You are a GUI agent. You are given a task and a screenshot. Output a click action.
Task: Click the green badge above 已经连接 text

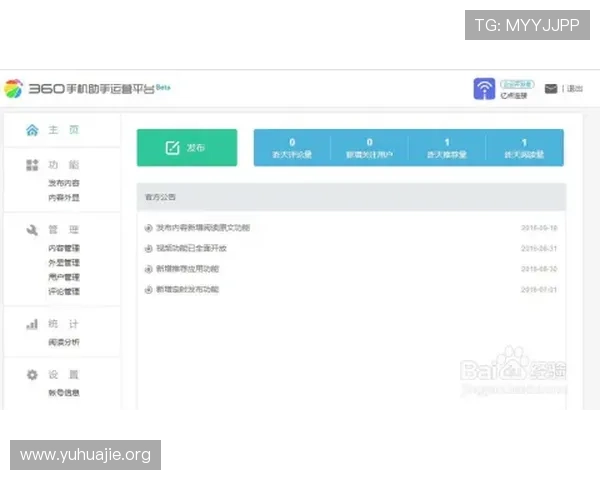point(517,84)
